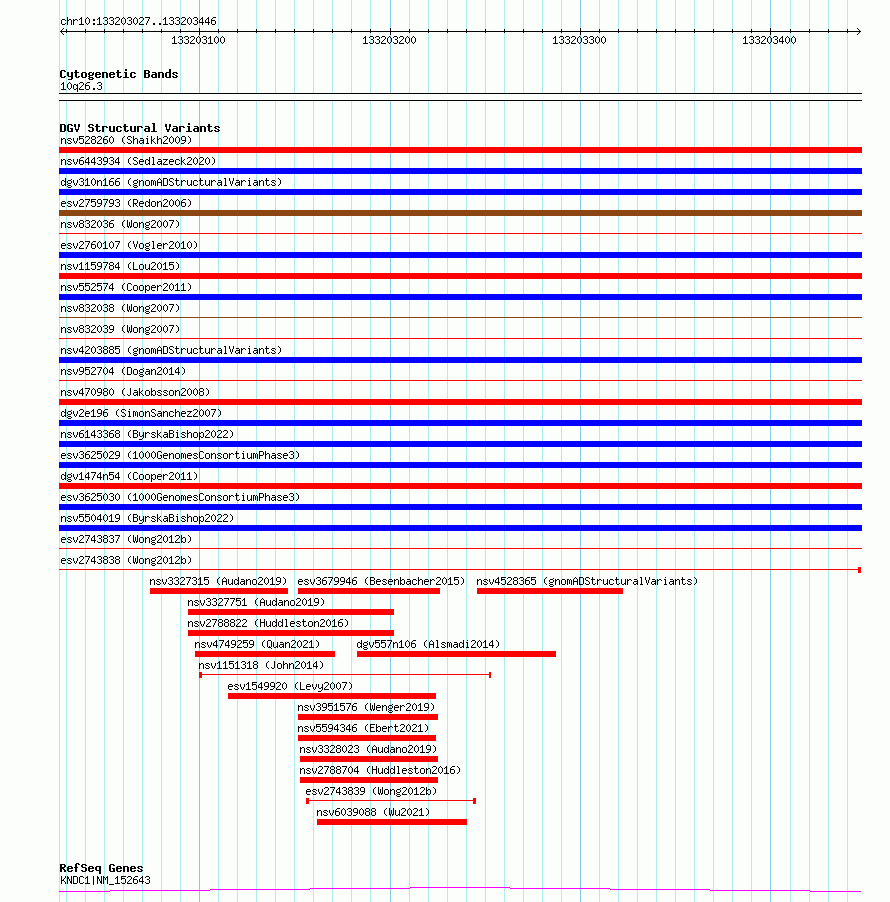The height and width of the screenshot is (902, 890).
Task: Click nsv832038 (Wong2007) label
Action: (120, 308)
